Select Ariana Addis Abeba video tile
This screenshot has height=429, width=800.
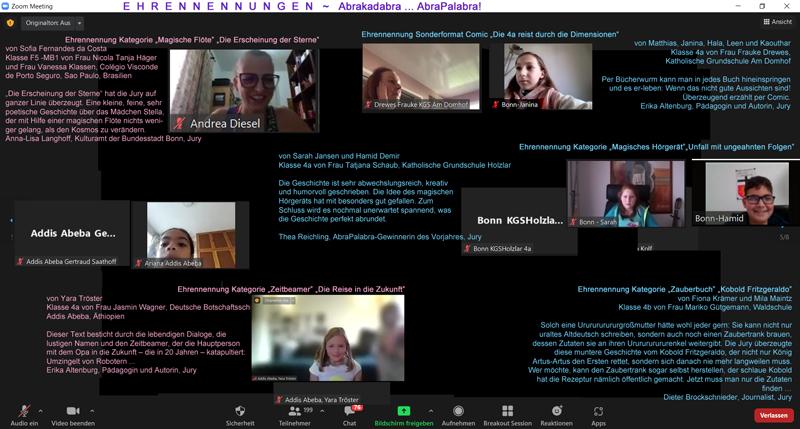(191, 235)
